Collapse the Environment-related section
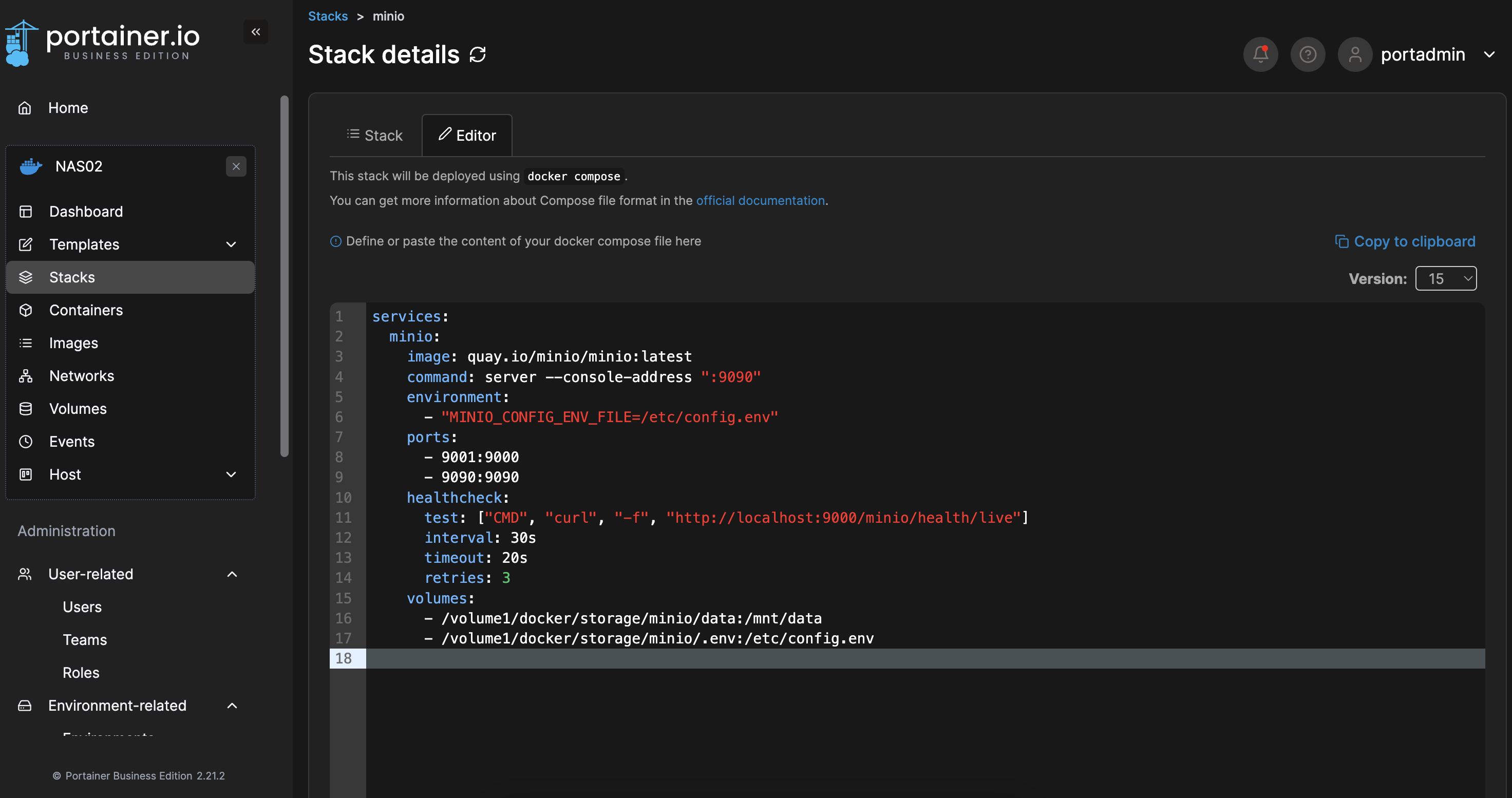This screenshot has width=1512, height=798. (x=232, y=706)
